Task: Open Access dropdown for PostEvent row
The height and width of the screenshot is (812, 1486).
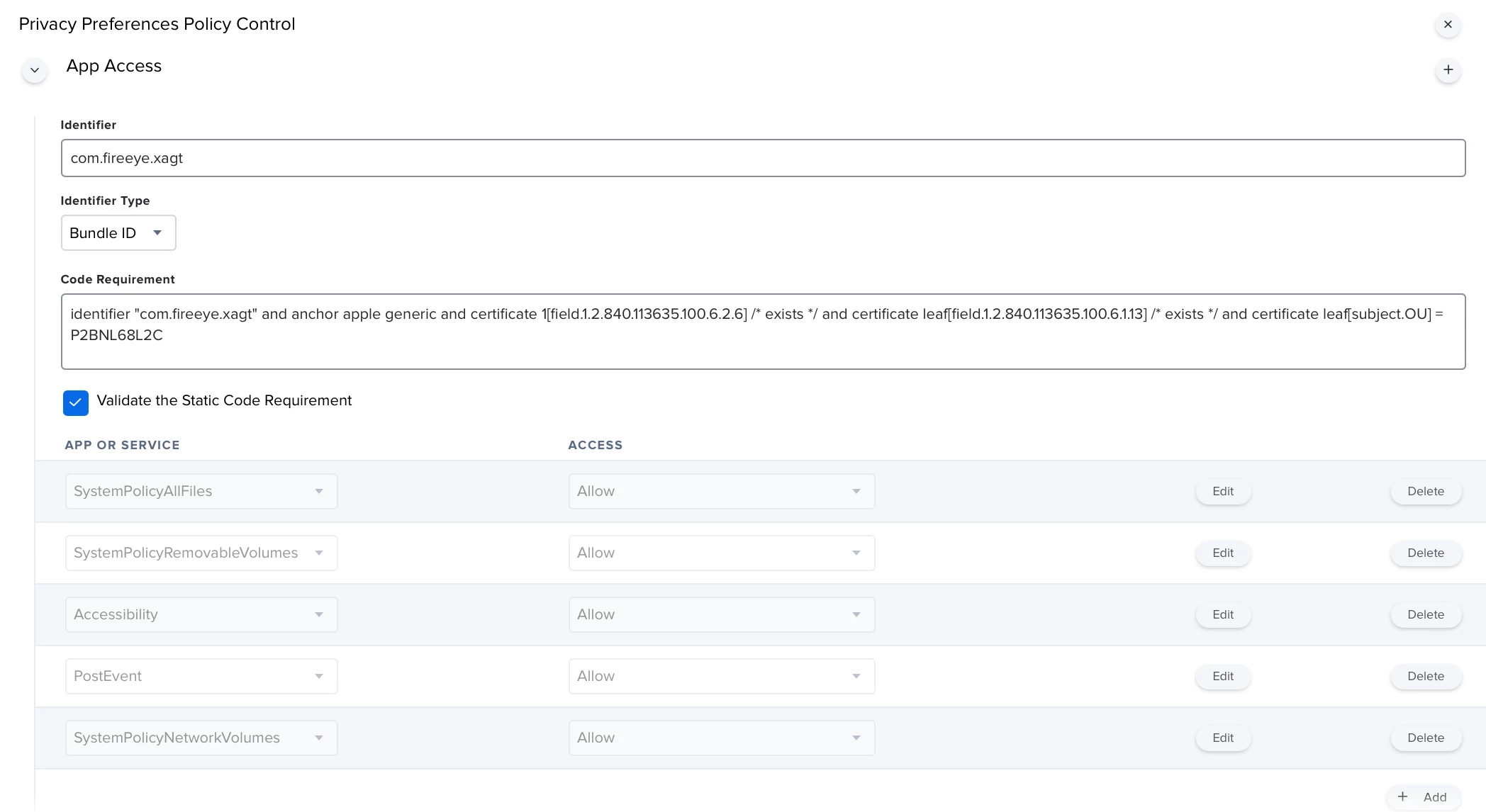Action: pos(721,676)
